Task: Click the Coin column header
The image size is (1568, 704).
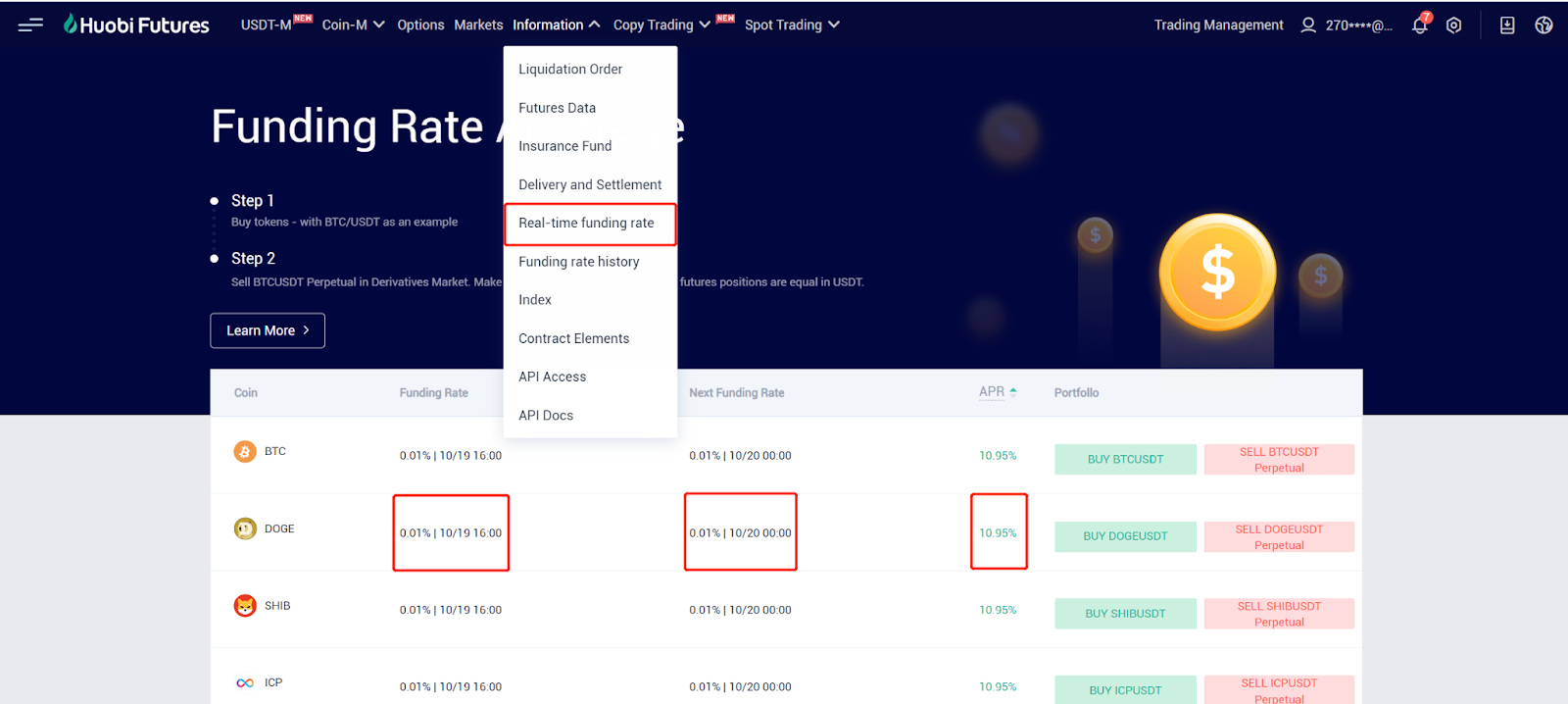Action: [246, 392]
